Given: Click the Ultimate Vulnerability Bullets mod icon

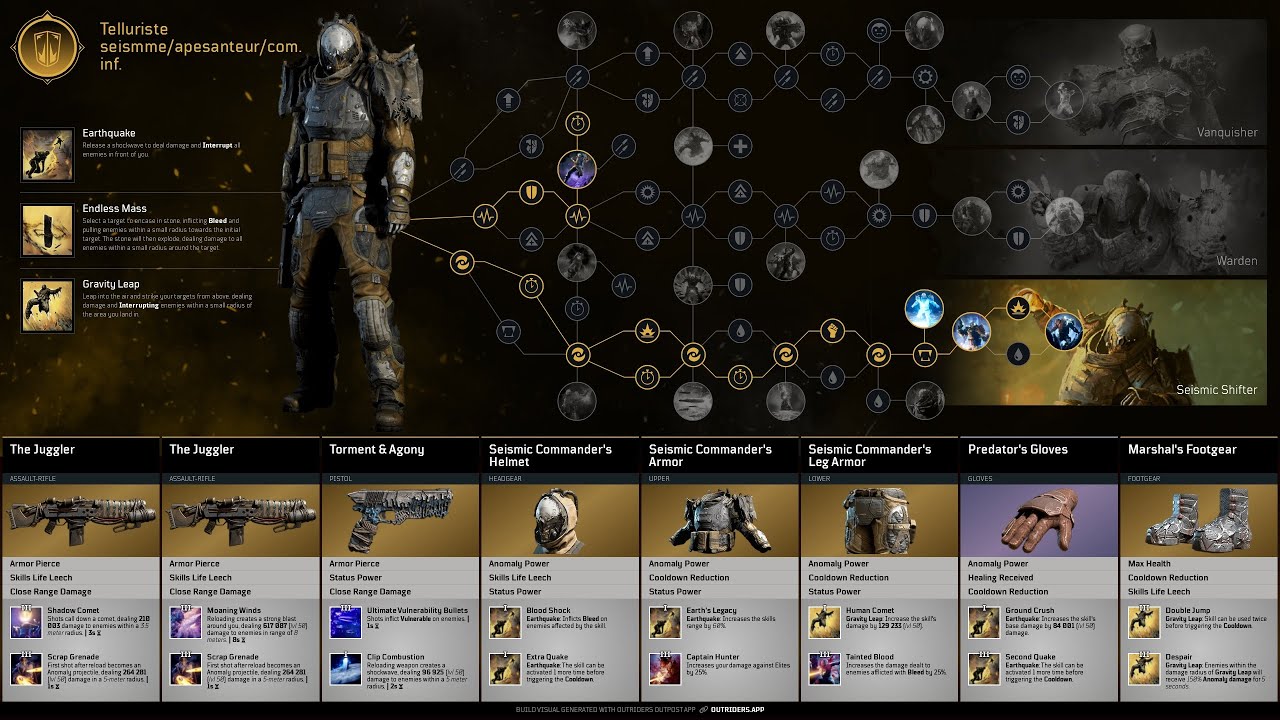Looking at the screenshot, I should (x=345, y=620).
